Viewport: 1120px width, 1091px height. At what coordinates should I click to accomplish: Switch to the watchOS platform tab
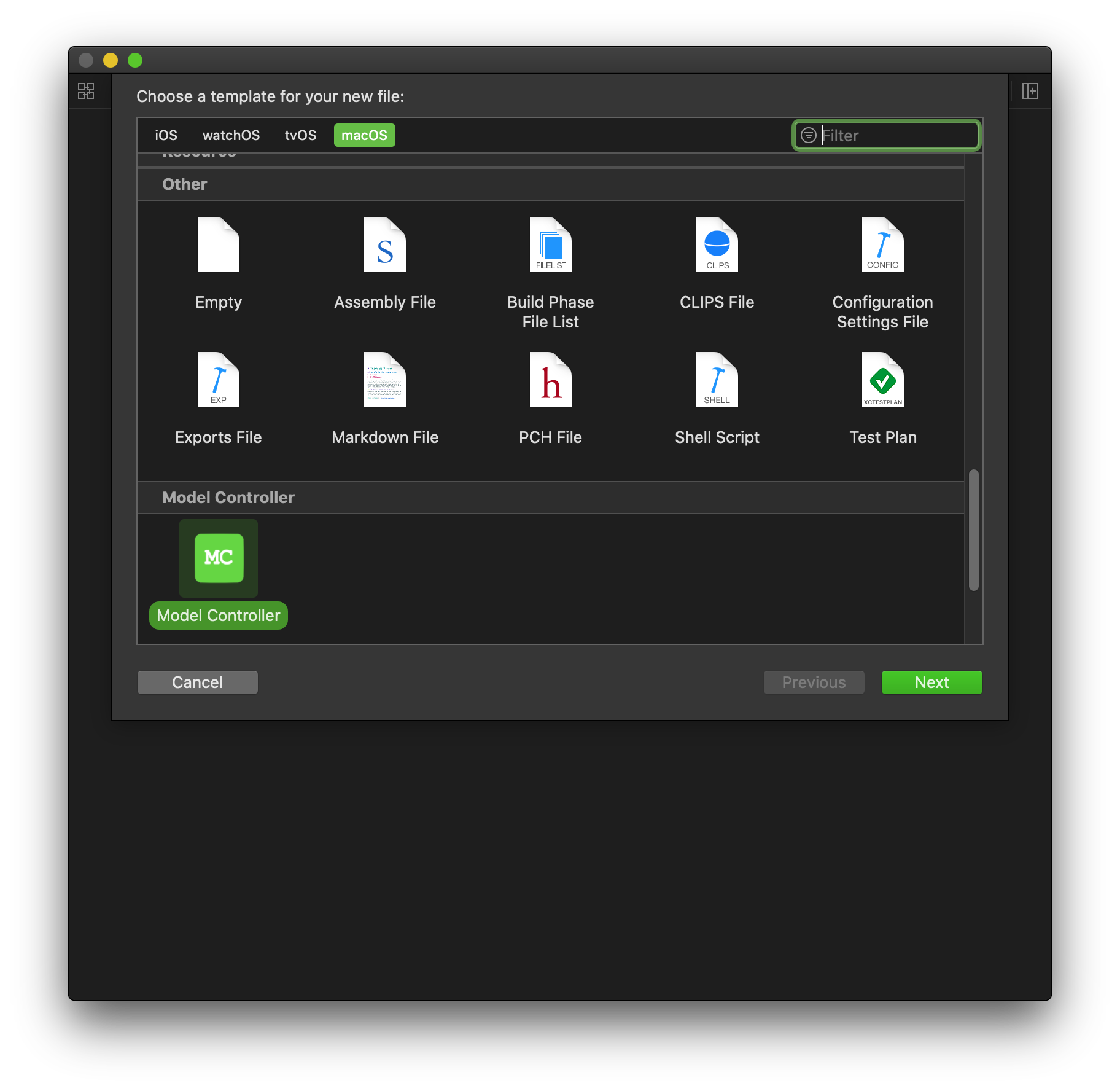click(x=231, y=135)
